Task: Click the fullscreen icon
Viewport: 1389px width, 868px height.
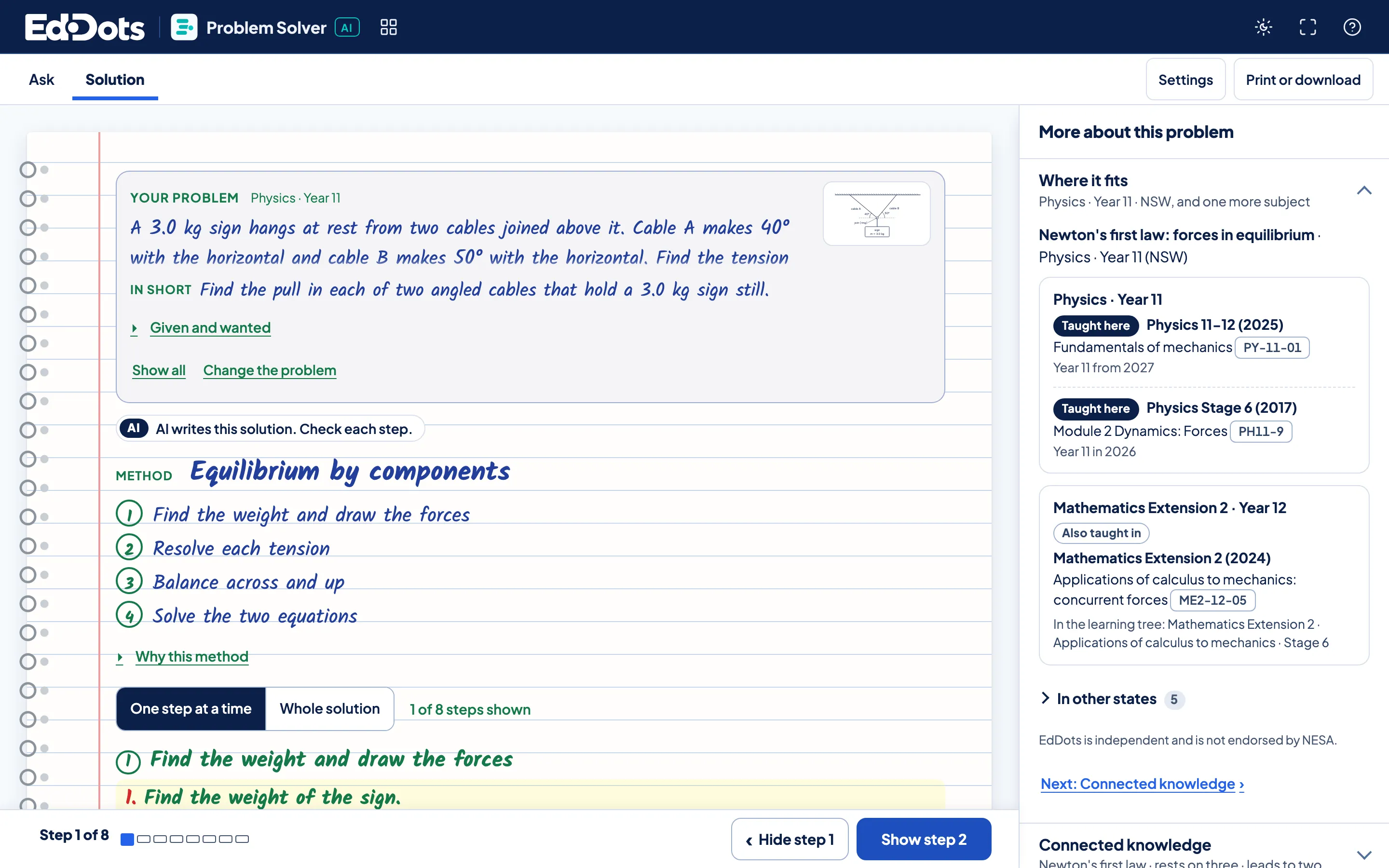Action: coord(1307,27)
